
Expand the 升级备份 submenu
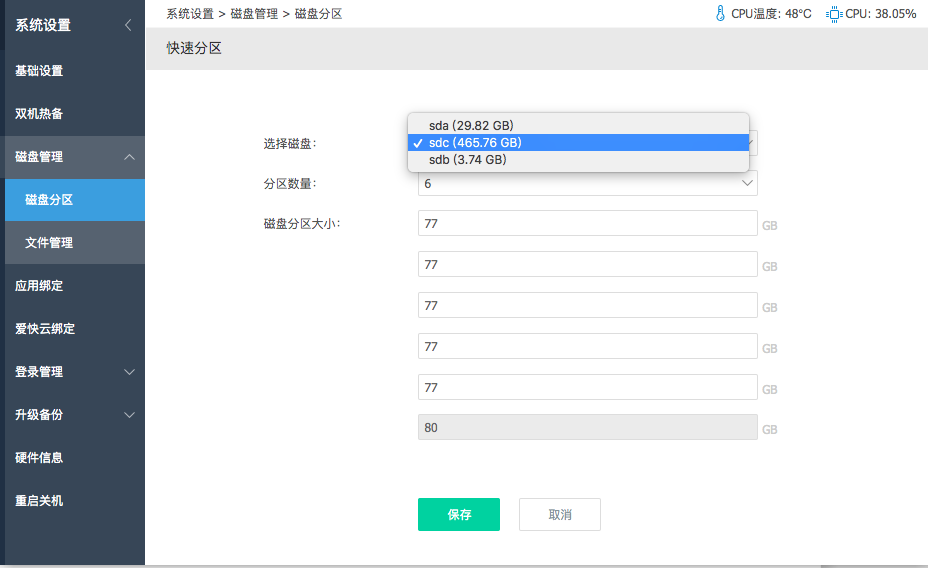tap(130, 415)
